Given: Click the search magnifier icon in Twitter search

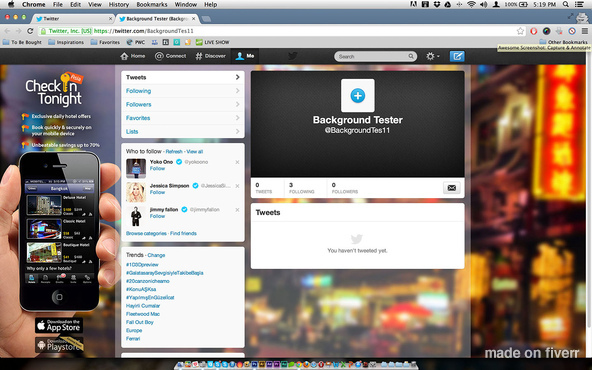Looking at the screenshot, I should tap(411, 56).
